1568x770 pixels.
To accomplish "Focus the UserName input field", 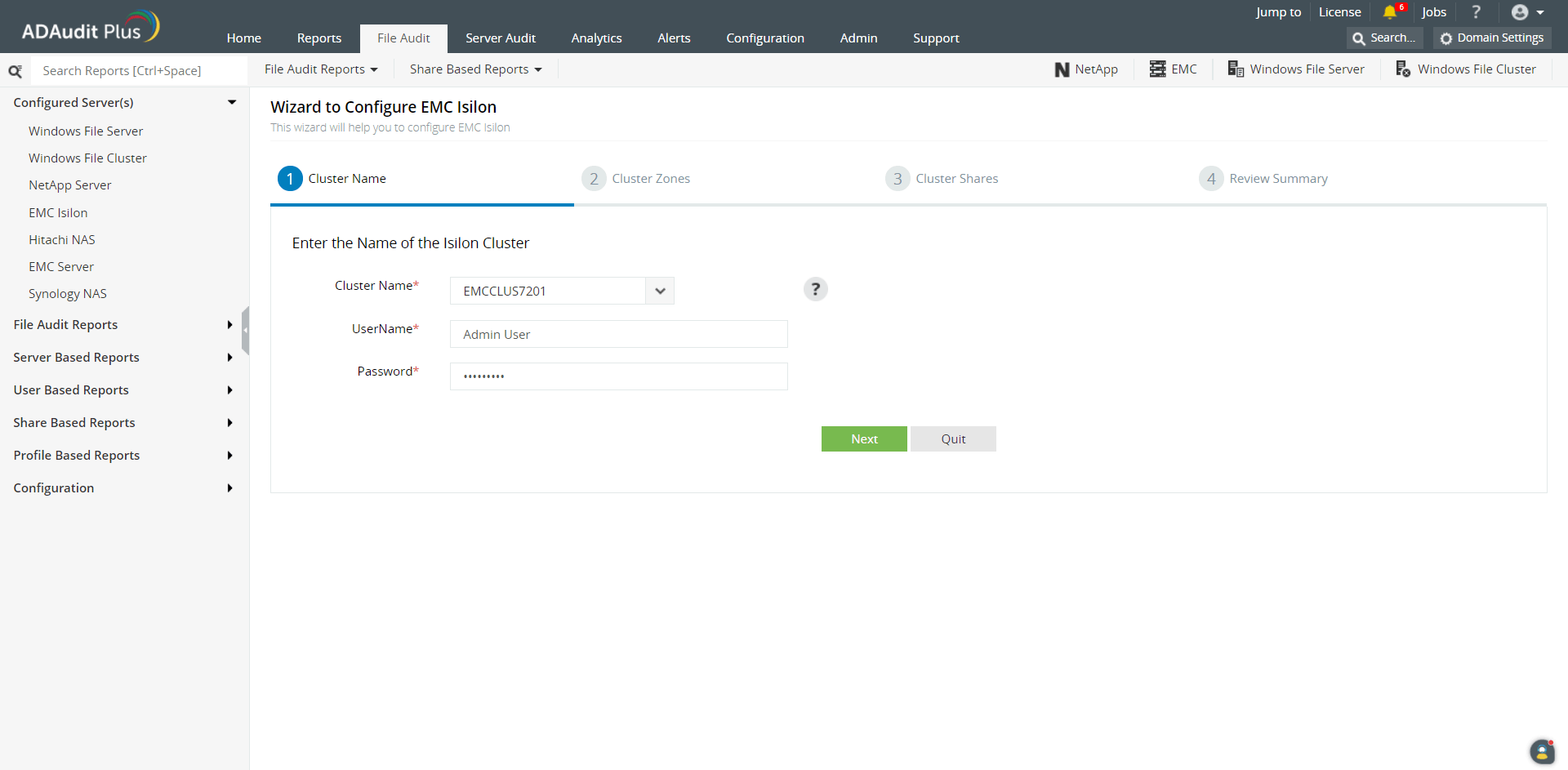I will click(618, 335).
